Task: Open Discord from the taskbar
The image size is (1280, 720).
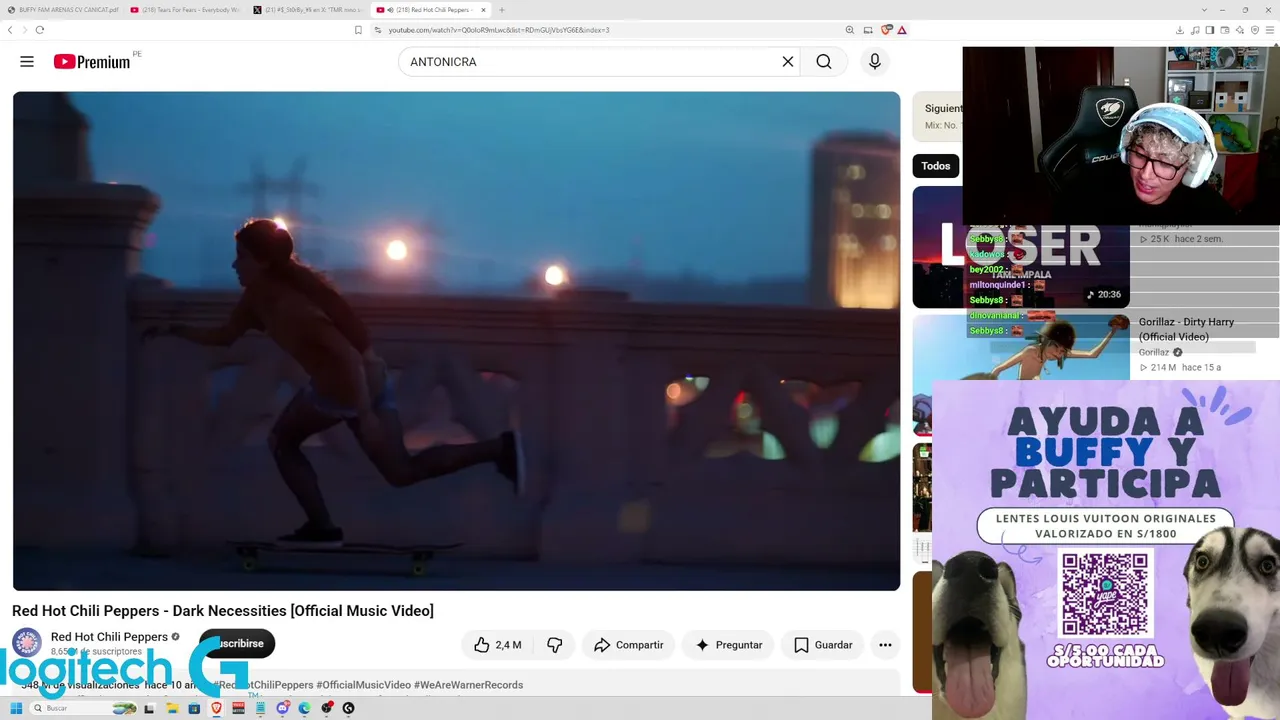Action: (x=283, y=708)
